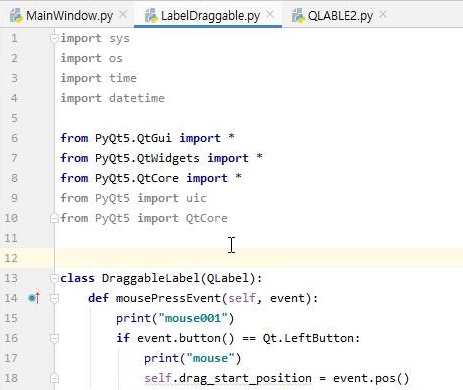This screenshot has width=463, height=390.
Task: Click line number 6 in the gutter
Action: click(14, 138)
